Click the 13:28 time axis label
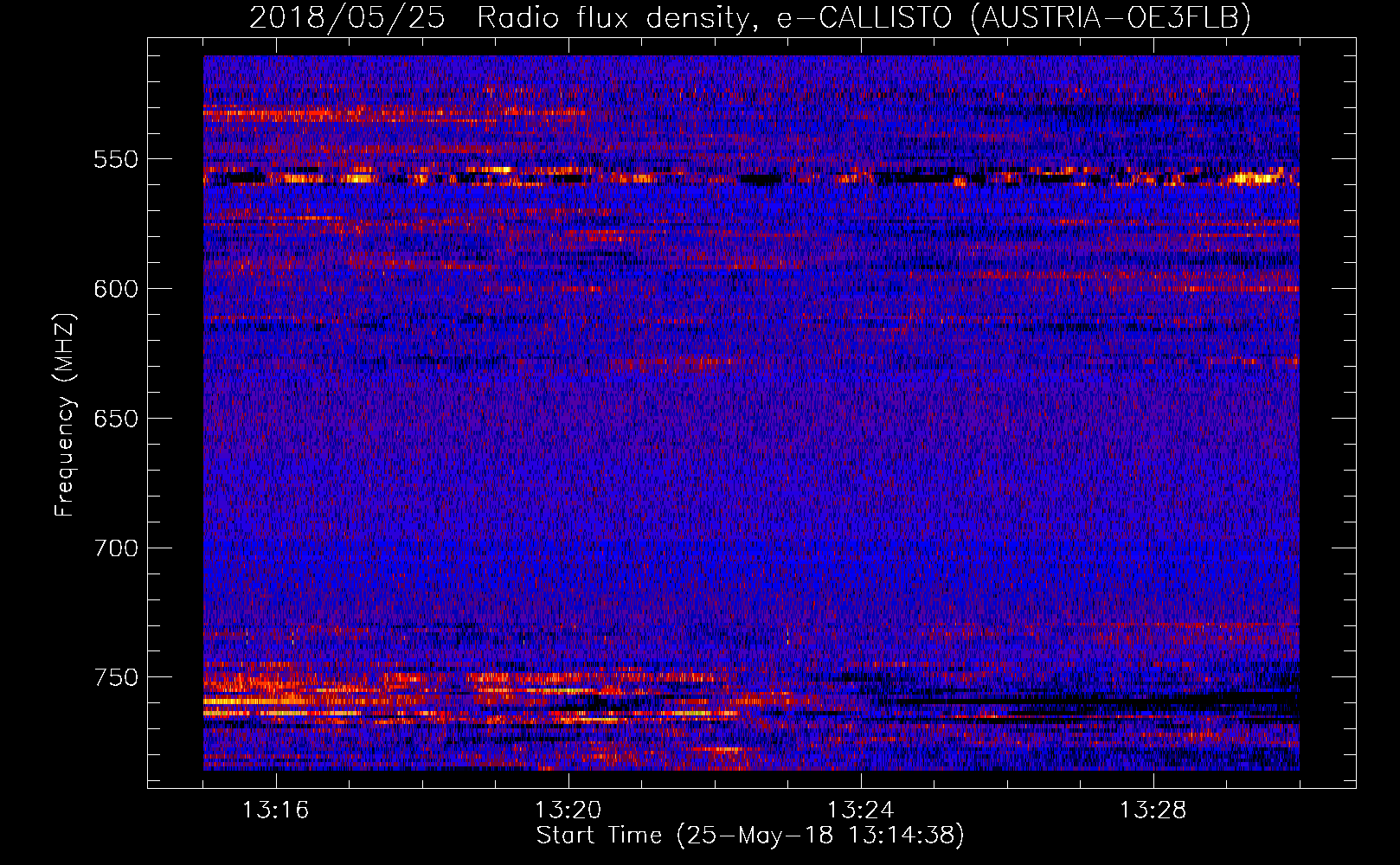1400x865 pixels. point(1153,811)
